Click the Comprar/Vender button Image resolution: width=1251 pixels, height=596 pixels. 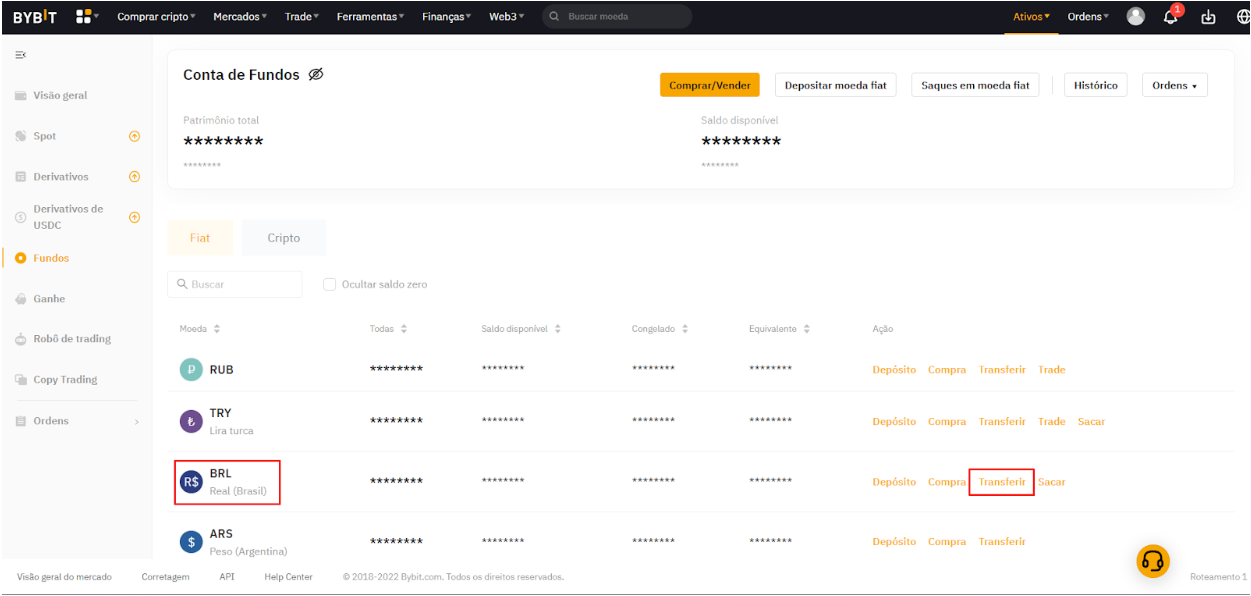coord(709,86)
